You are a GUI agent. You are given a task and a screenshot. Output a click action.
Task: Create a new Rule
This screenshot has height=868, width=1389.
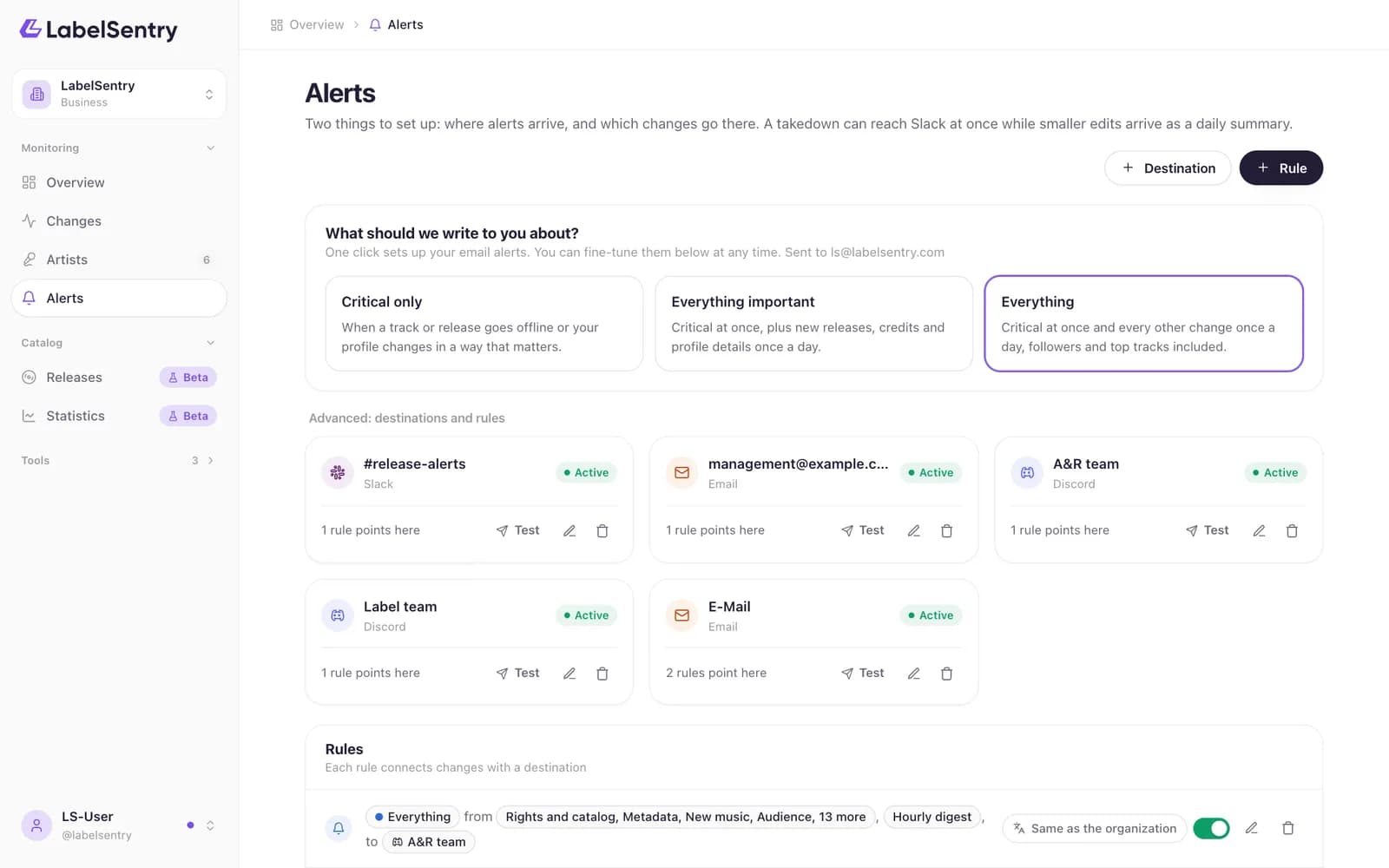(x=1281, y=168)
